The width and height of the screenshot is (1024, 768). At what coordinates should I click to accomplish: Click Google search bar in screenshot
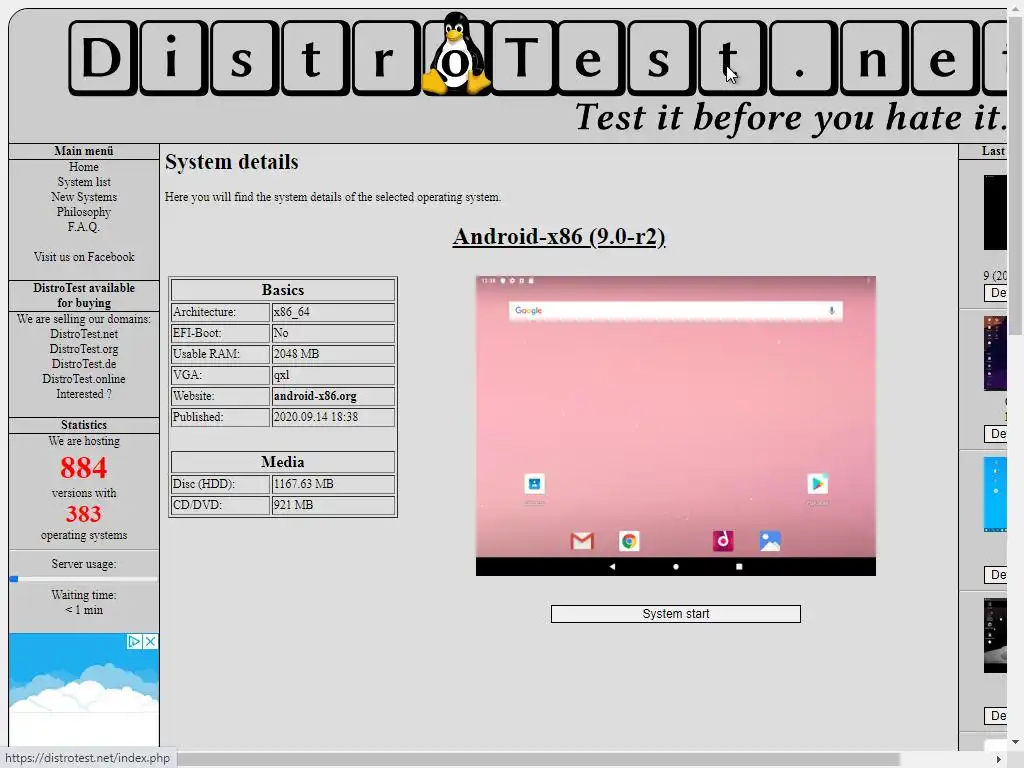pyautogui.click(x=675, y=311)
